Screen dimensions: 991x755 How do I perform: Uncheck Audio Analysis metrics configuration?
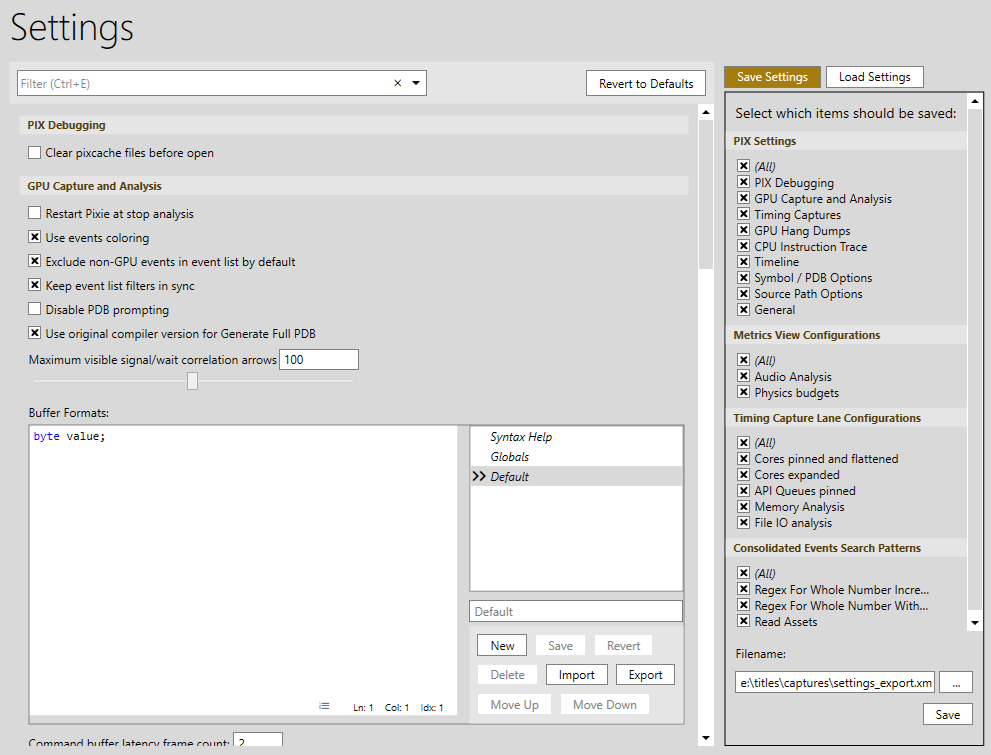click(743, 376)
